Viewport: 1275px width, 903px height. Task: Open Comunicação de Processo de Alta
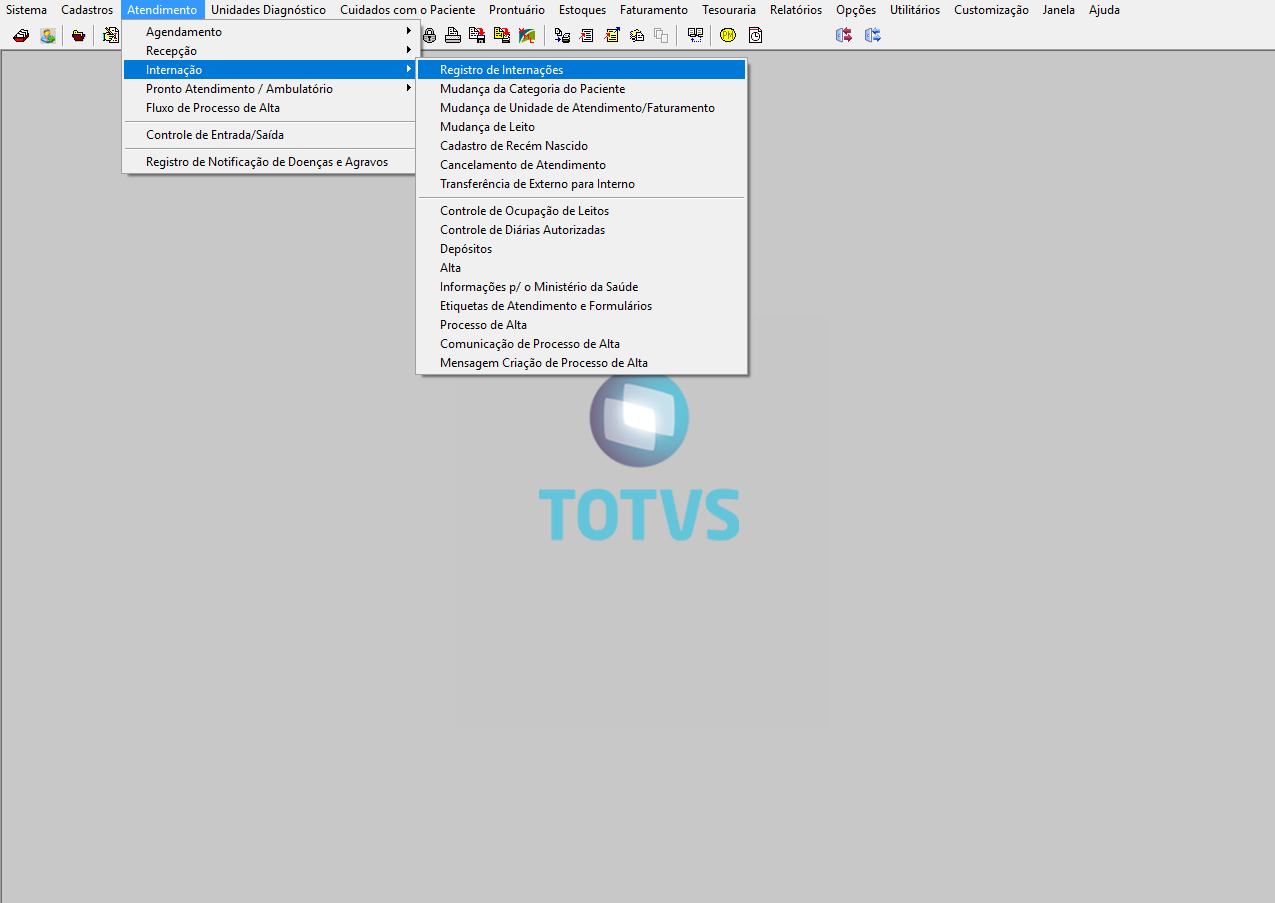pyautogui.click(x=581, y=344)
